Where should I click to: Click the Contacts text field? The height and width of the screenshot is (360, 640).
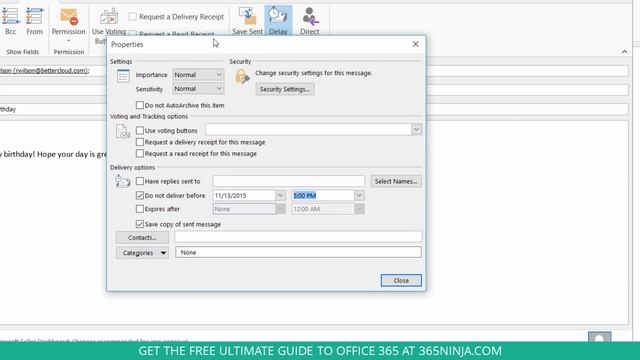(x=298, y=237)
